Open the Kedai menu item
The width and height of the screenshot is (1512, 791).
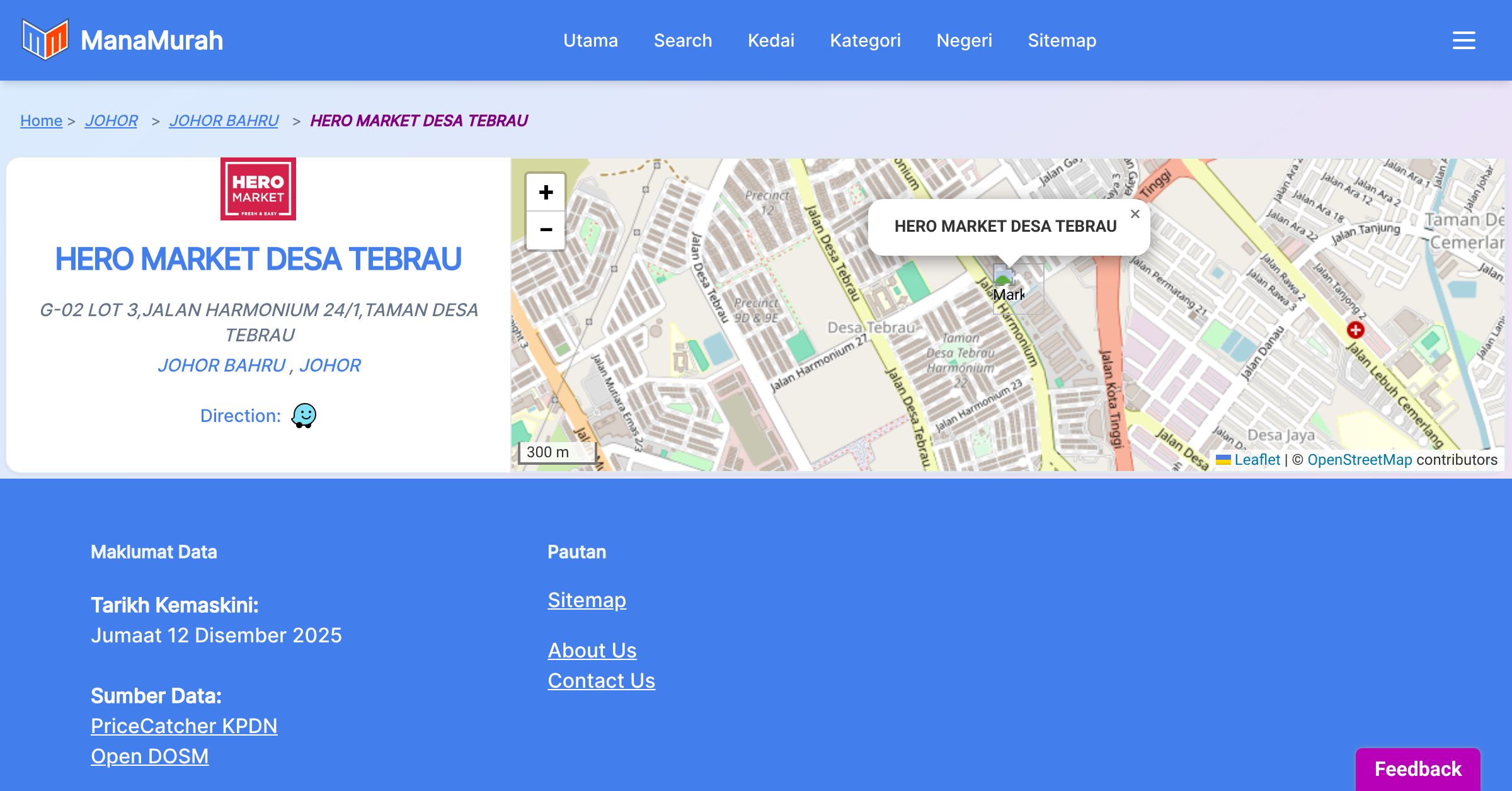770,40
